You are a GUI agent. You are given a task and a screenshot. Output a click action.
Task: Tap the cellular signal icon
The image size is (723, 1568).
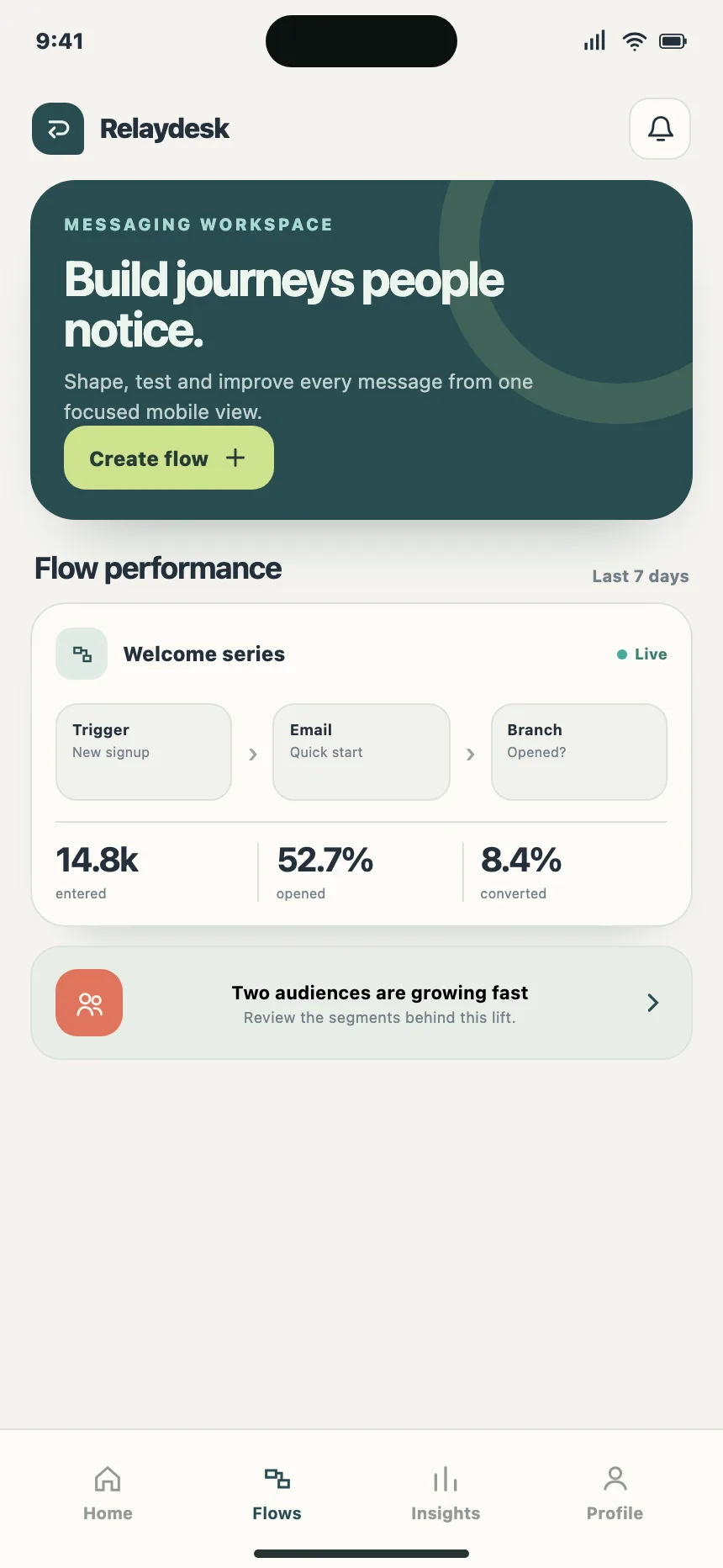pos(594,40)
